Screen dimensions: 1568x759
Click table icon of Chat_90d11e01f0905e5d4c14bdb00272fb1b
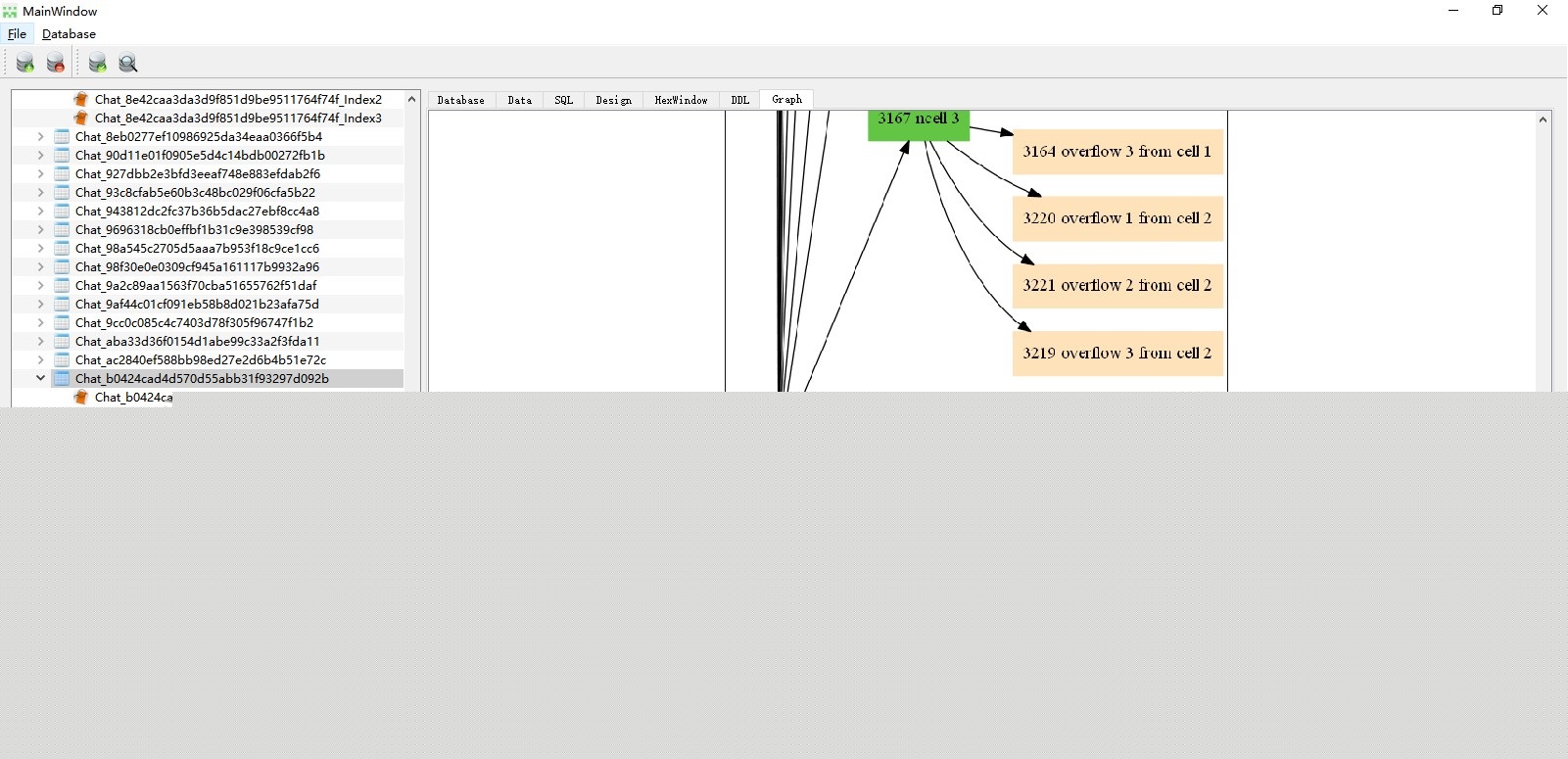(62, 155)
